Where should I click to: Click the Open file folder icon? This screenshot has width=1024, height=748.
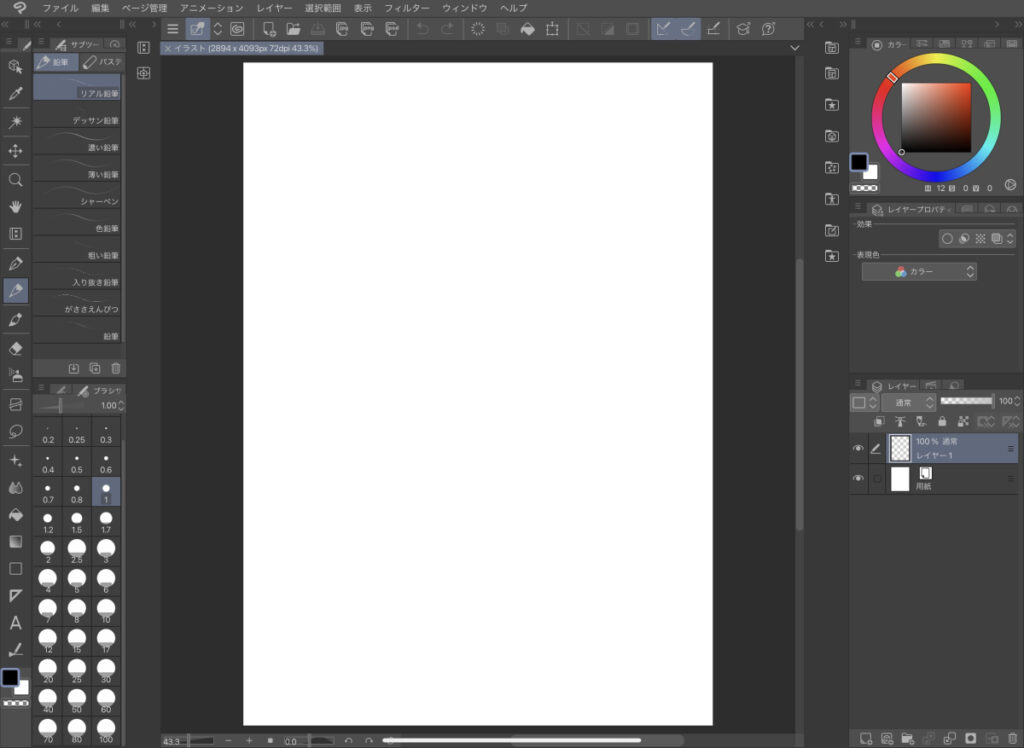pos(293,29)
